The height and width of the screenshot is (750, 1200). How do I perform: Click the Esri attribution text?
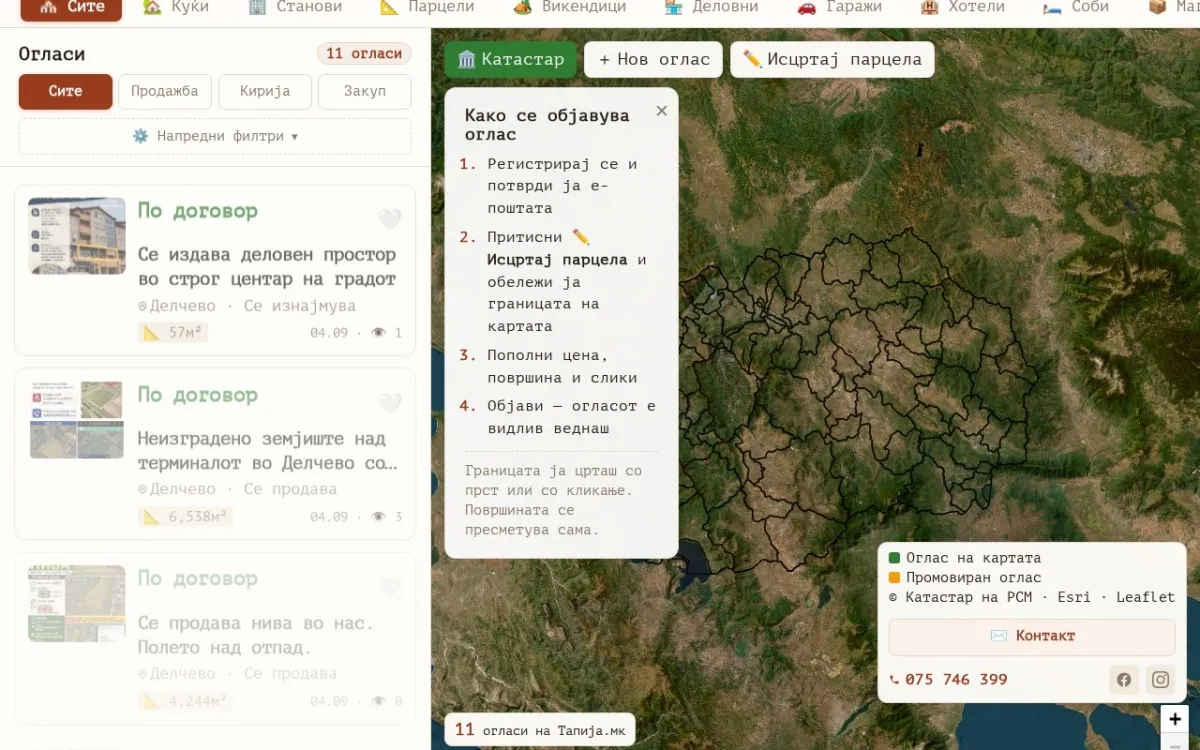[x=1073, y=597]
